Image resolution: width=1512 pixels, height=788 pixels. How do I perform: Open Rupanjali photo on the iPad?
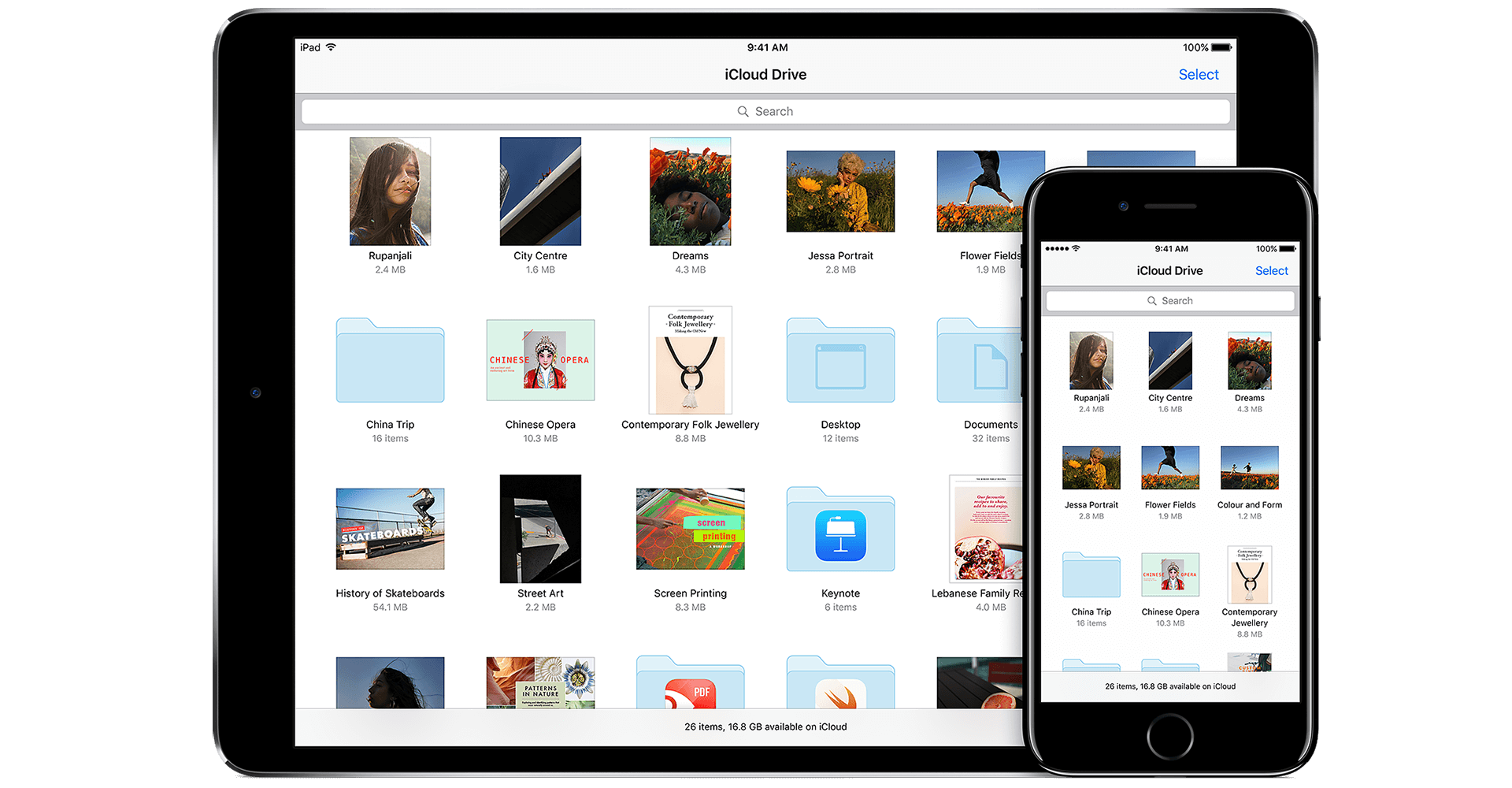click(390, 191)
